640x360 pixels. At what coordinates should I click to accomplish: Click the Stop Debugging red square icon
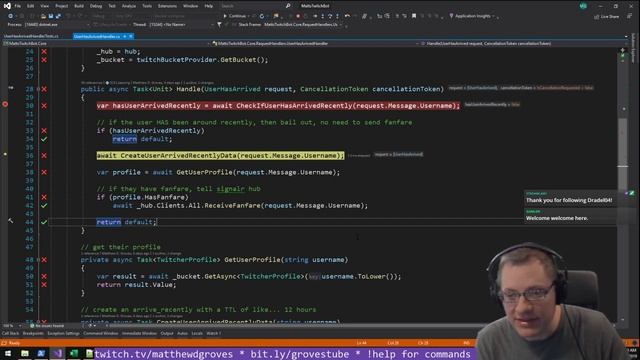coord(298,16)
